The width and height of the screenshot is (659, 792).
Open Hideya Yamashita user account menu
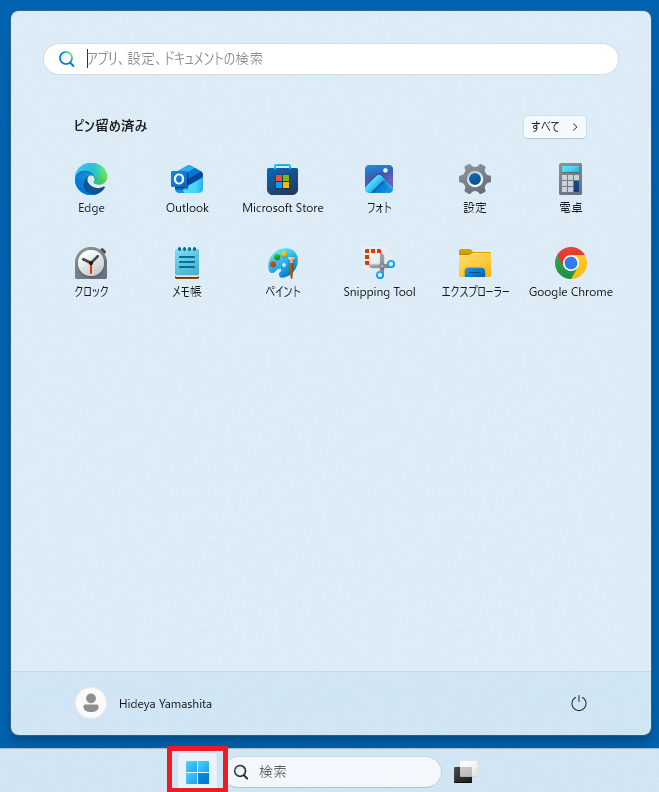point(144,703)
